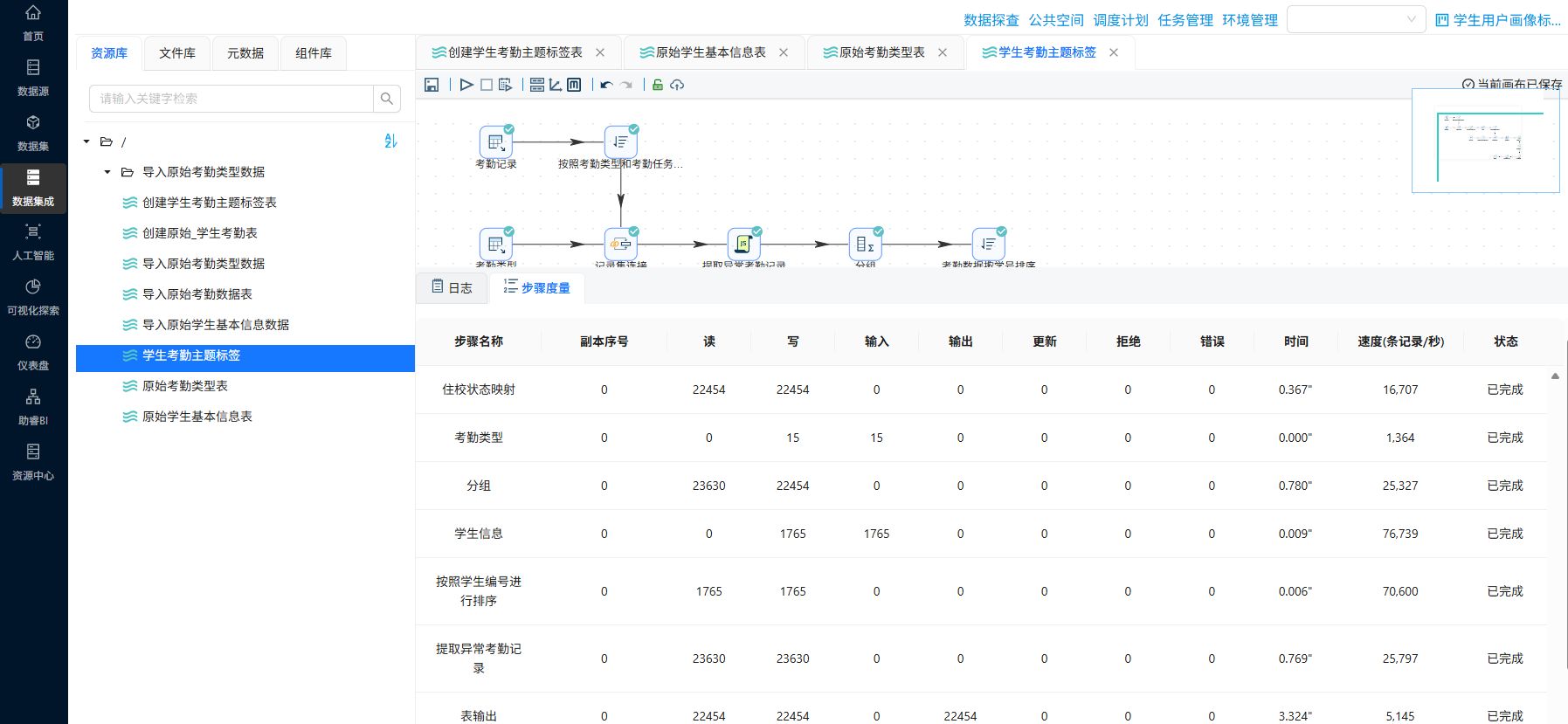Open the 导入原始考勤类型数据 job item
The image size is (1568, 724).
point(204,264)
